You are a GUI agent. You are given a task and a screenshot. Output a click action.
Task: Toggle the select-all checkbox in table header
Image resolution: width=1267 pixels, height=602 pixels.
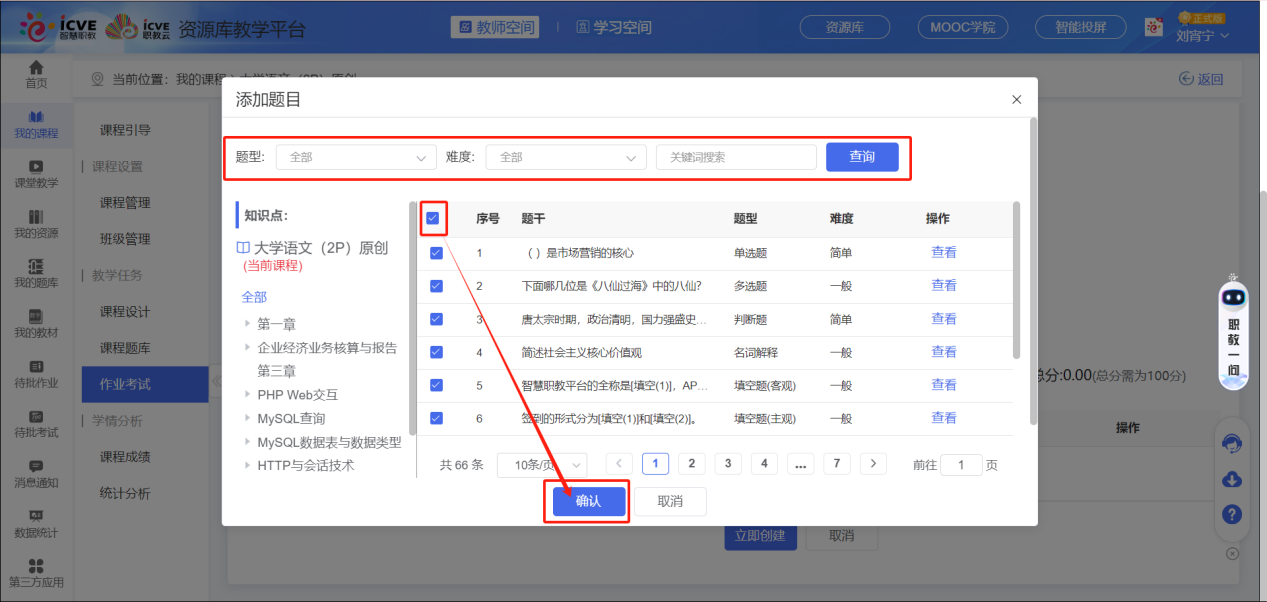coord(433,218)
